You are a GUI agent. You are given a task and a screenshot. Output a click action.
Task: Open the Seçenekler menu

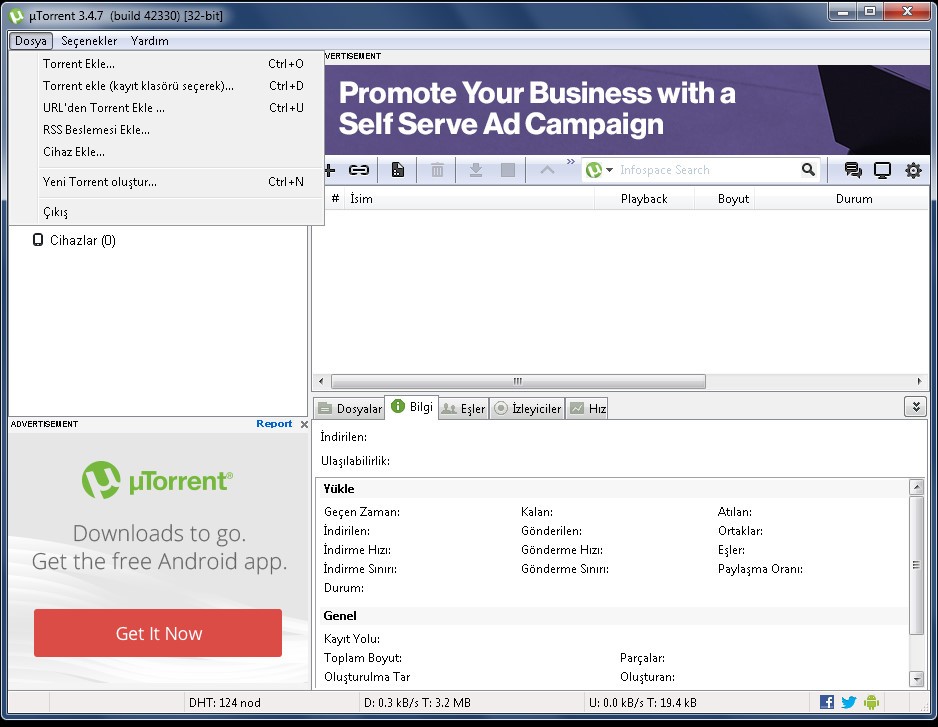click(x=89, y=41)
